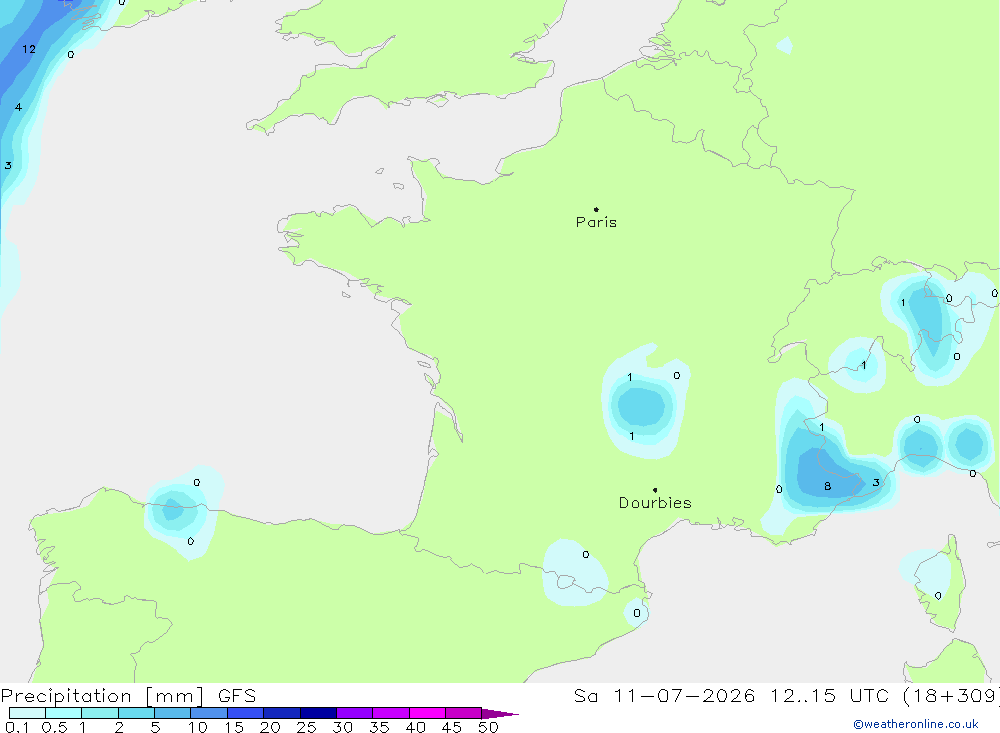Click the 2–5 mm legend color swatch

pos(136,713)
